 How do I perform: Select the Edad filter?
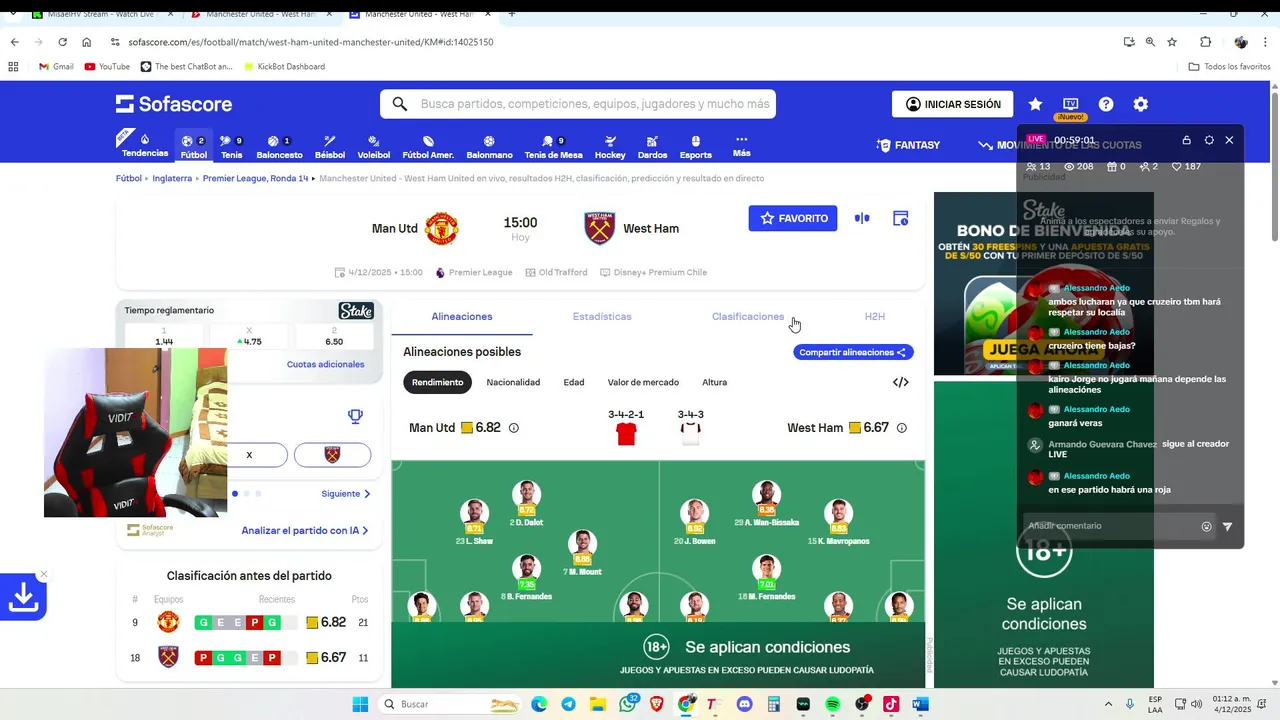(x=574, y=382)
